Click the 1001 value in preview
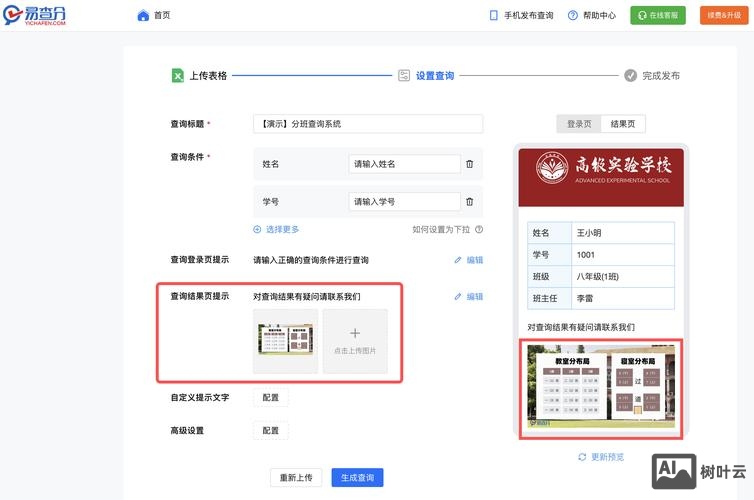This screenshot has width=754, height=500. click(586, 255)
